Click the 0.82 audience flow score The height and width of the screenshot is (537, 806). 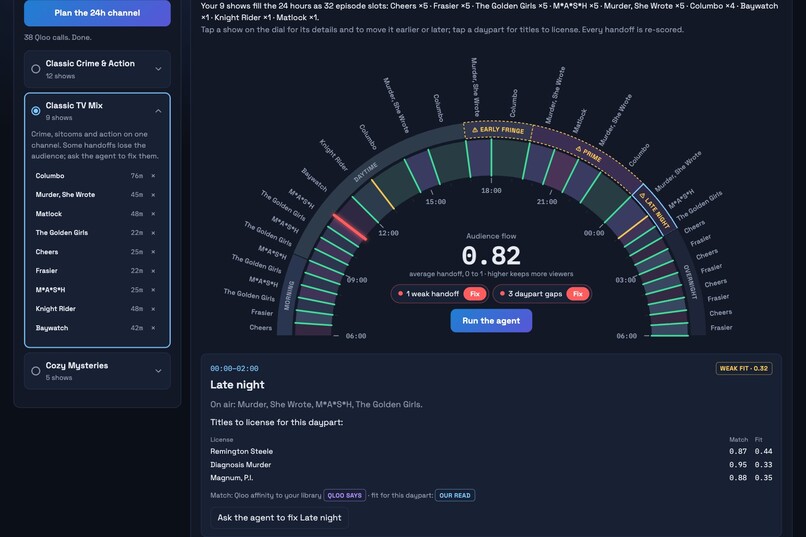tap(491, 255)
